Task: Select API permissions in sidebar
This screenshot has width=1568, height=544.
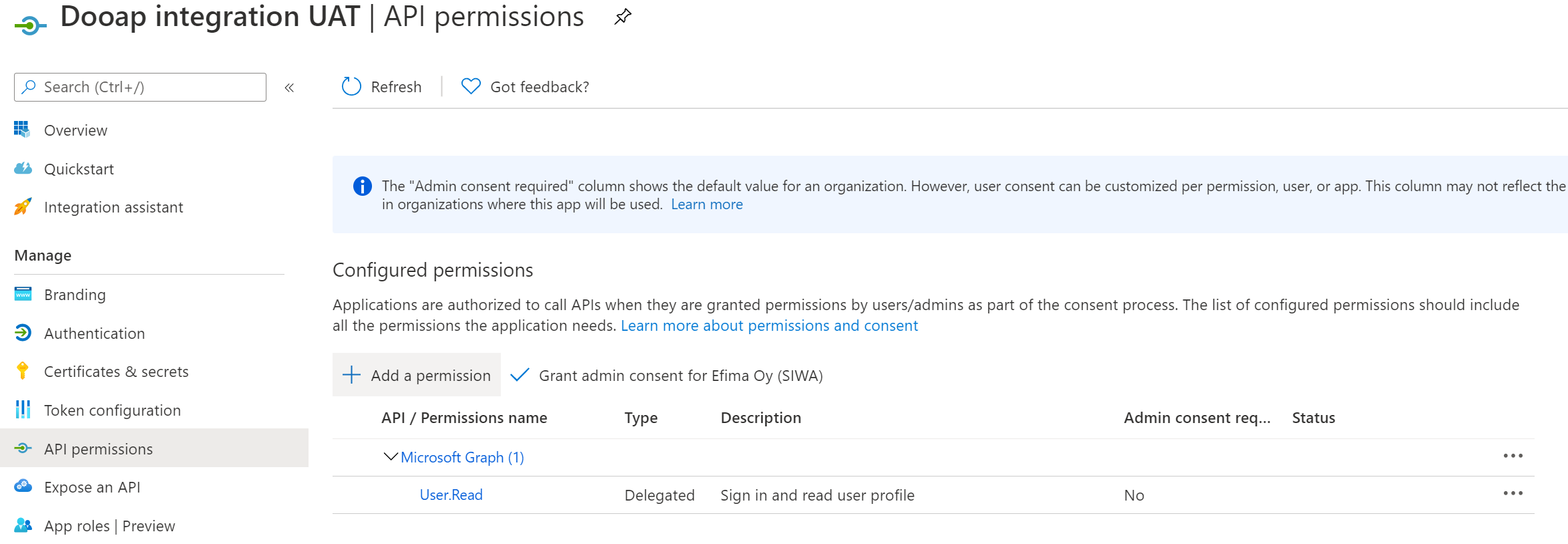Action: (154, 449)
